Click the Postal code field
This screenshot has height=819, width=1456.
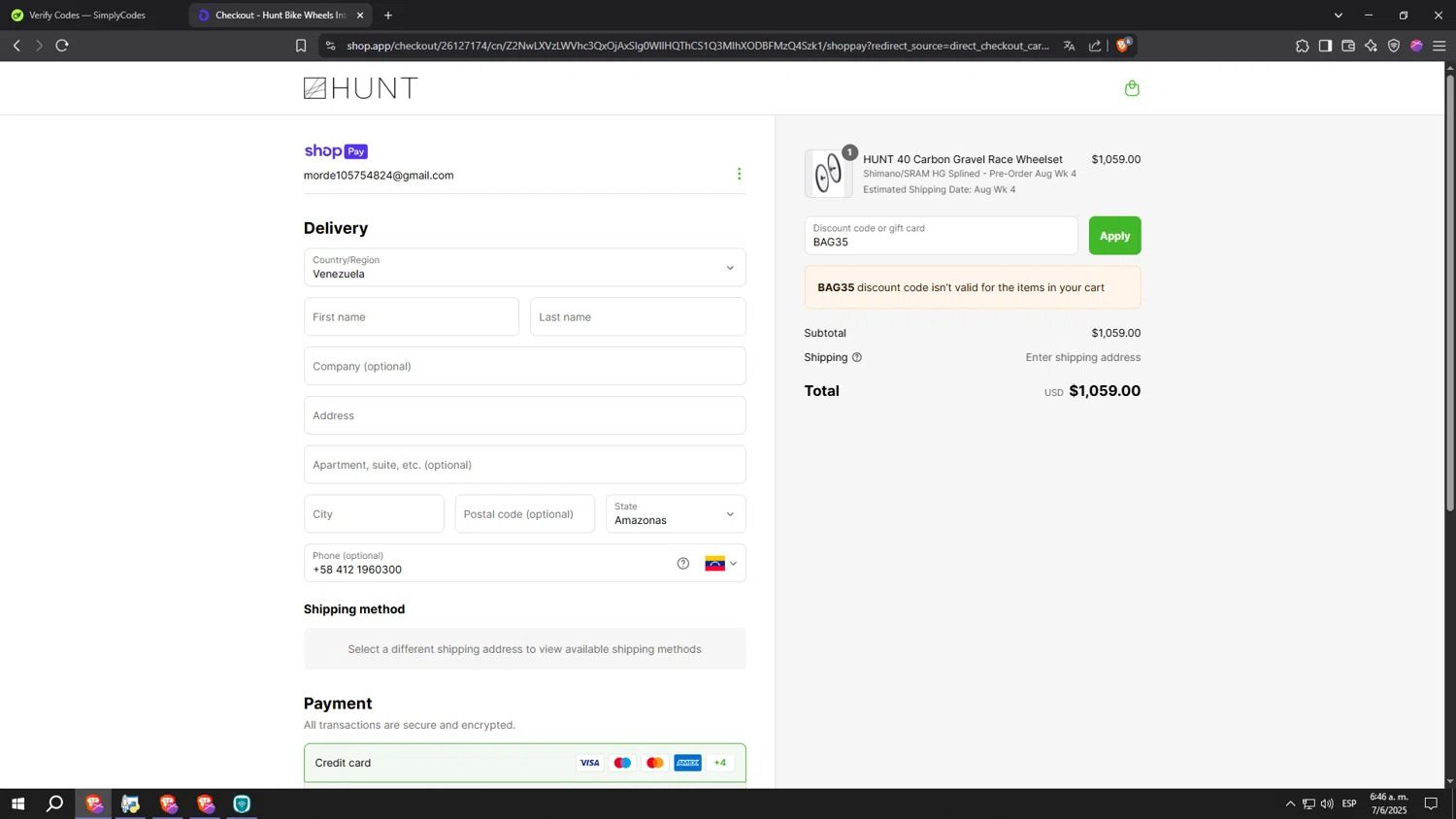[x=524, y=514]
